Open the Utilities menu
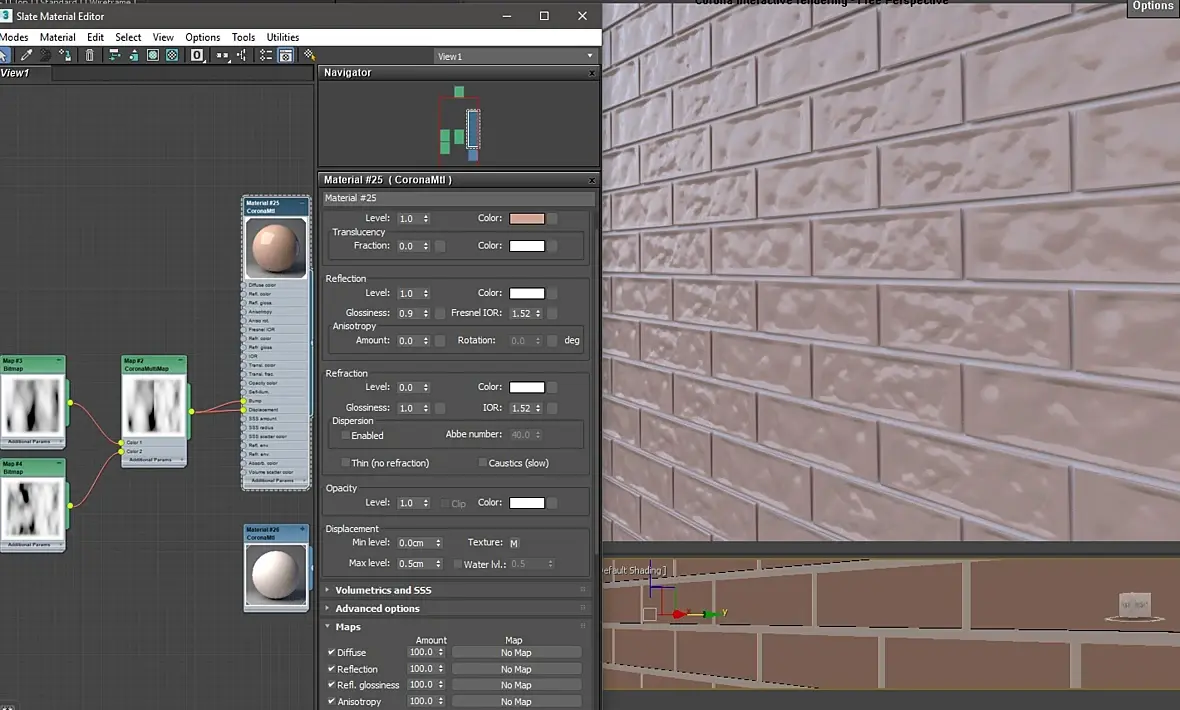Image resolution: width=1180 pixels, height=710 pixels. click(x=282, y=37)
